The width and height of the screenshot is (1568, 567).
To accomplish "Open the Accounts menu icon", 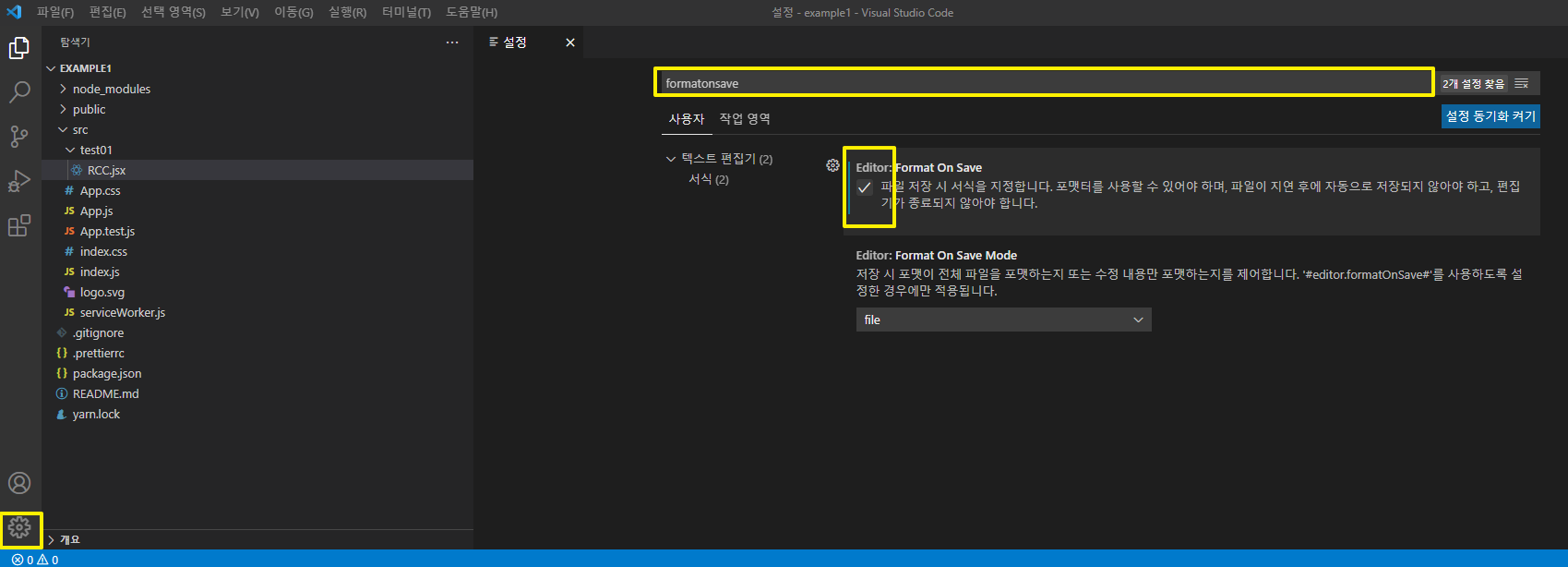I will [x=19, y=483].
